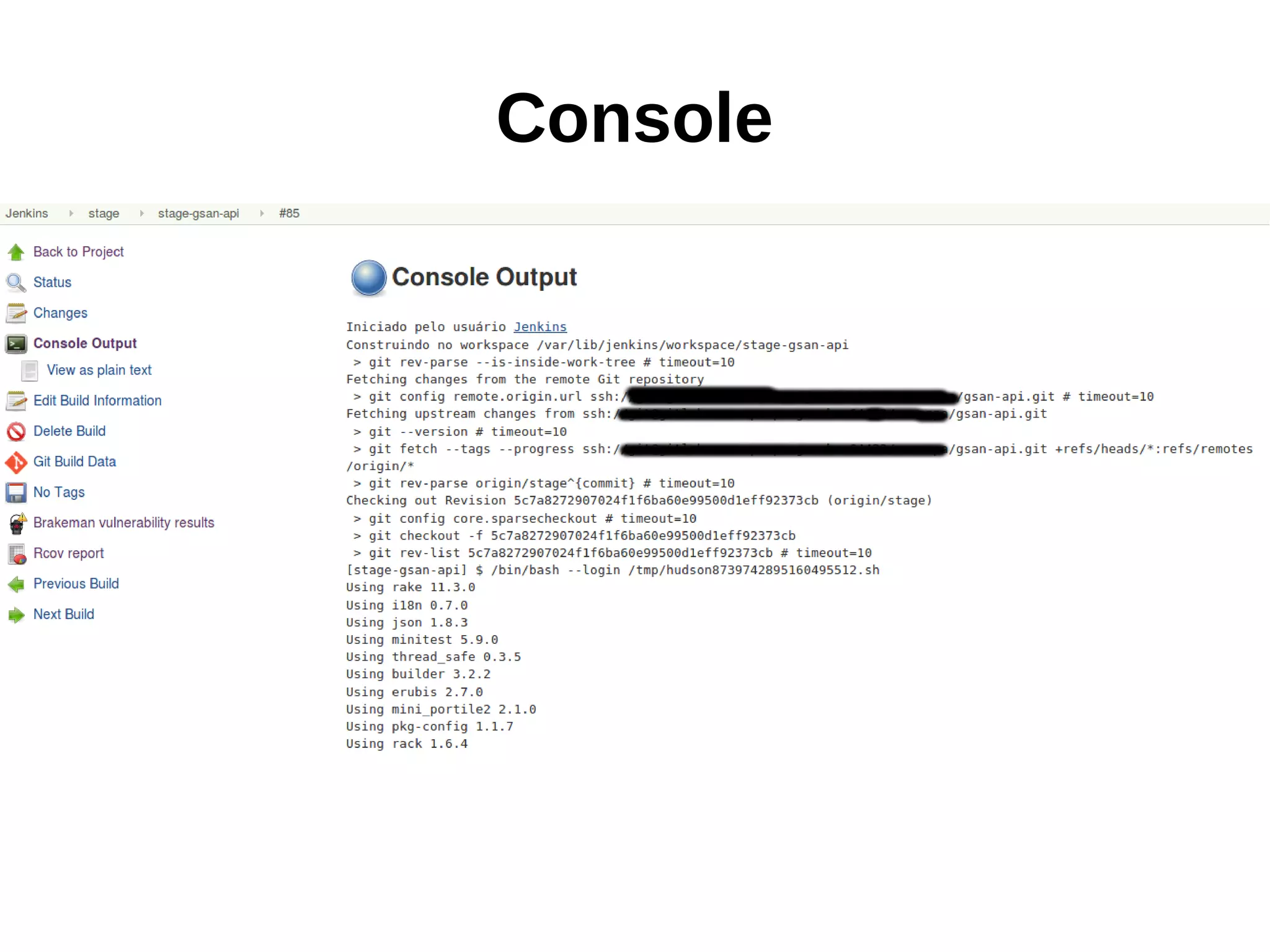The image size is (1270, 952).
Task: Click the 'Construindo no workspace' line
Action: [x=597, y=345]
